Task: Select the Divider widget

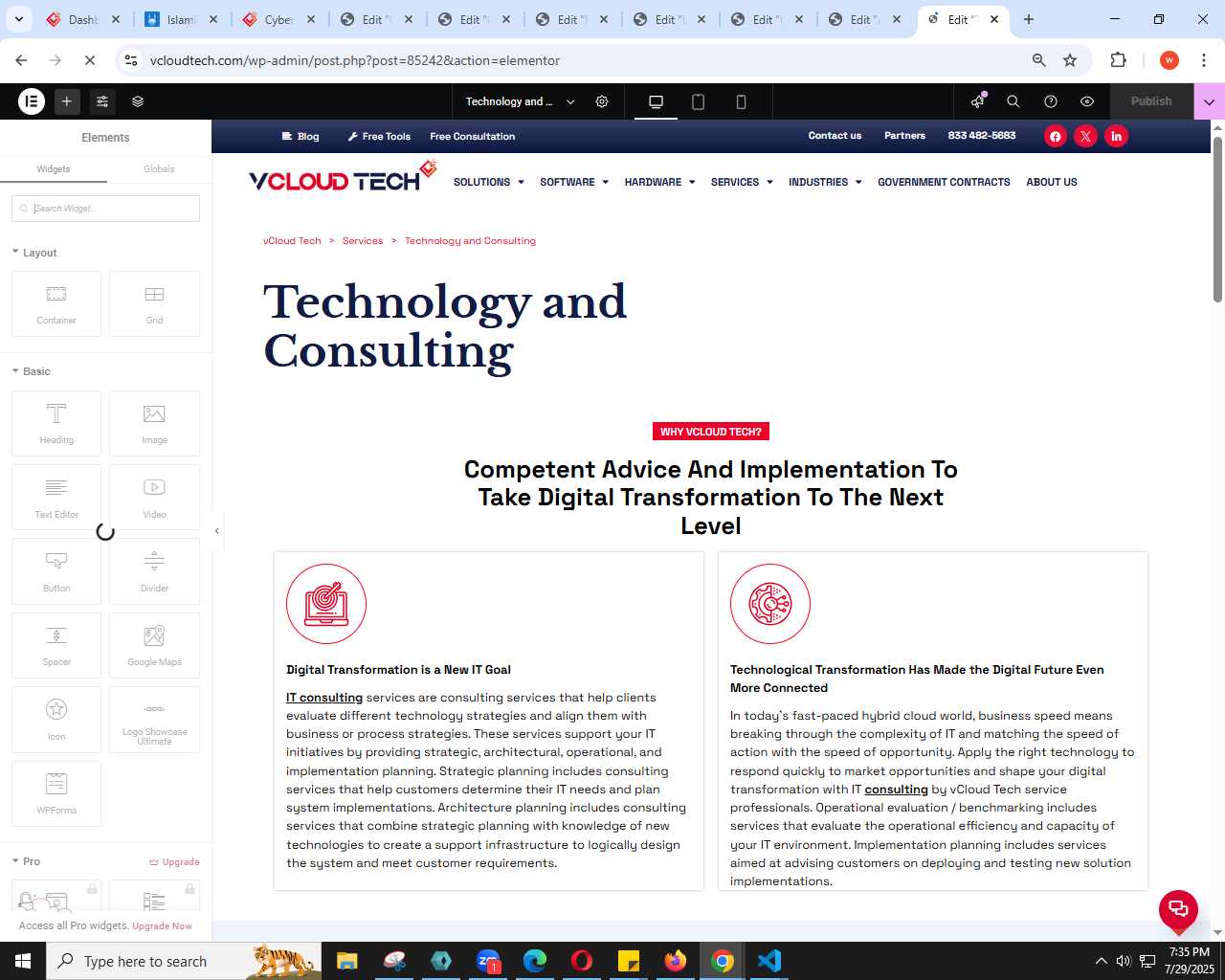Action: coord(155,571)
